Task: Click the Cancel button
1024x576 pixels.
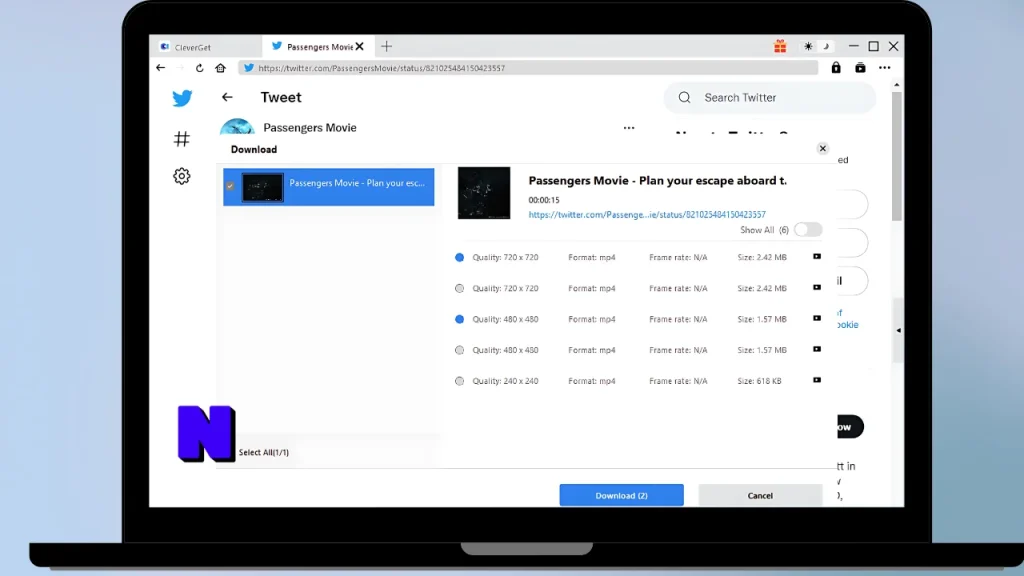Action: [x=760, y=496]
